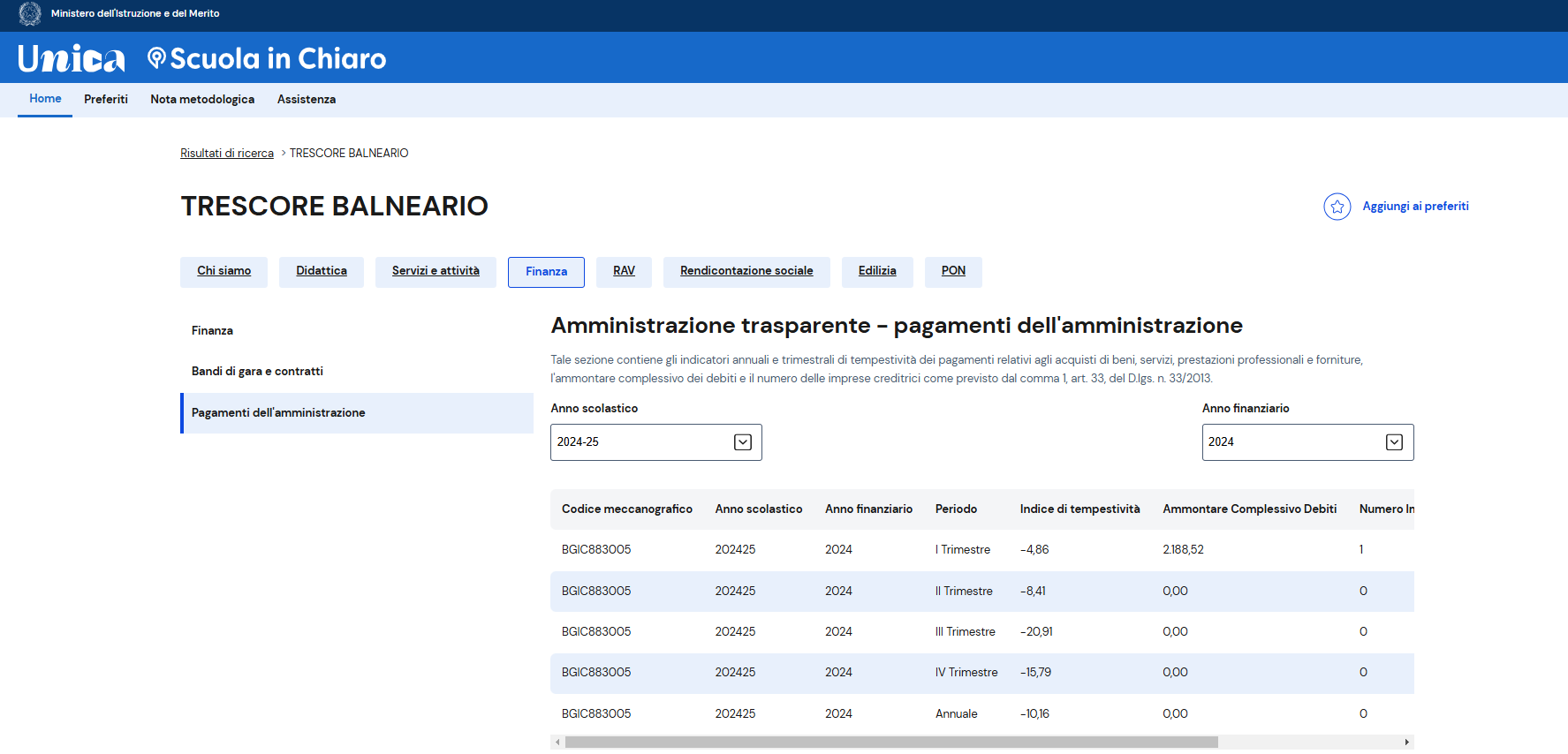Click the Scuola in Chiaro pin icon
The height and width of the screenshot is (754, 1568).
click(x=156, y=58)
